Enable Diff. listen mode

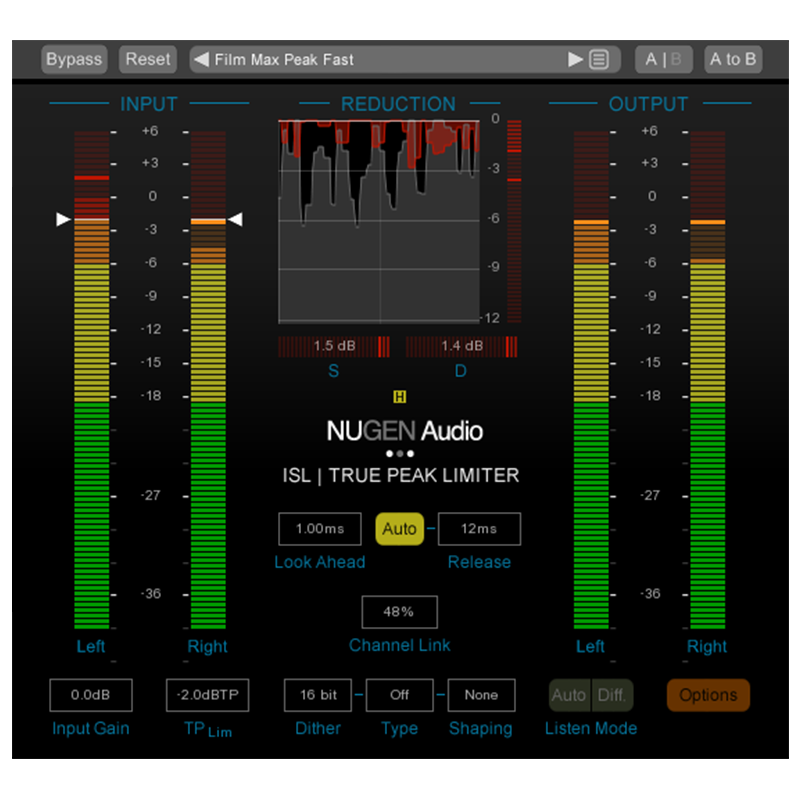pos(612,695)
